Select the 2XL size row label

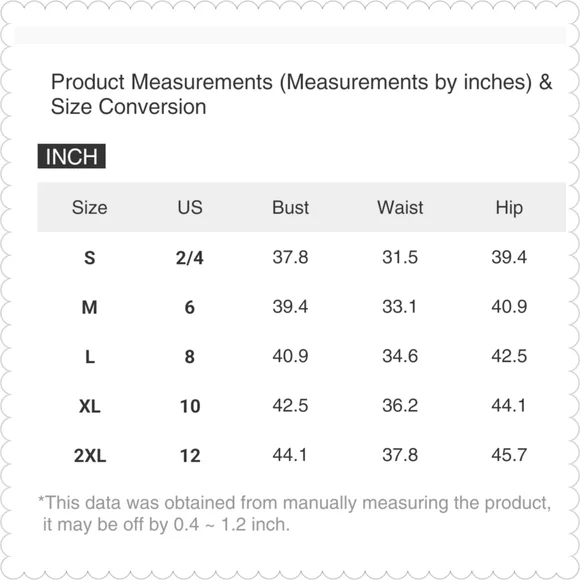90,456
